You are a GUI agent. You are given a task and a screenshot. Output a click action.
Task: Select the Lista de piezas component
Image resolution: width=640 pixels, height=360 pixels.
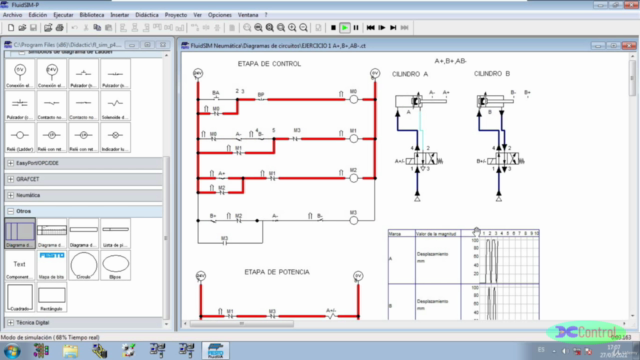tap(116, 233)
